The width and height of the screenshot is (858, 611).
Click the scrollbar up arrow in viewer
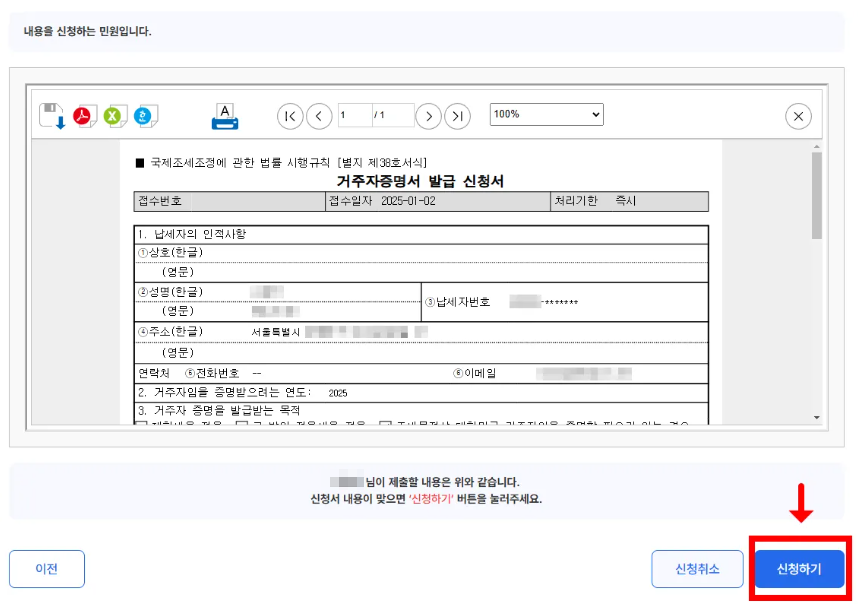tap(817, 147)
